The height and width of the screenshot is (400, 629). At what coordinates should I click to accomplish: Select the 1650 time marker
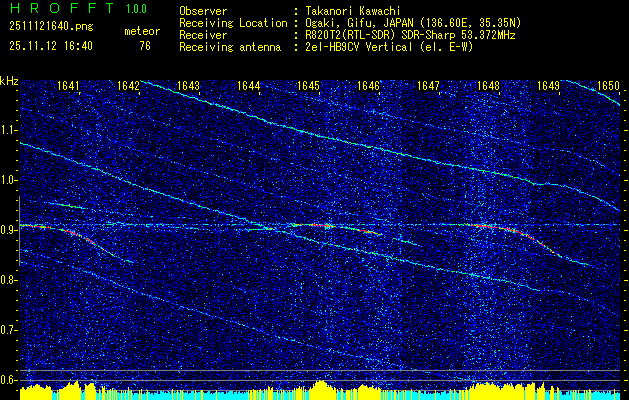click(x=608, y=87)
